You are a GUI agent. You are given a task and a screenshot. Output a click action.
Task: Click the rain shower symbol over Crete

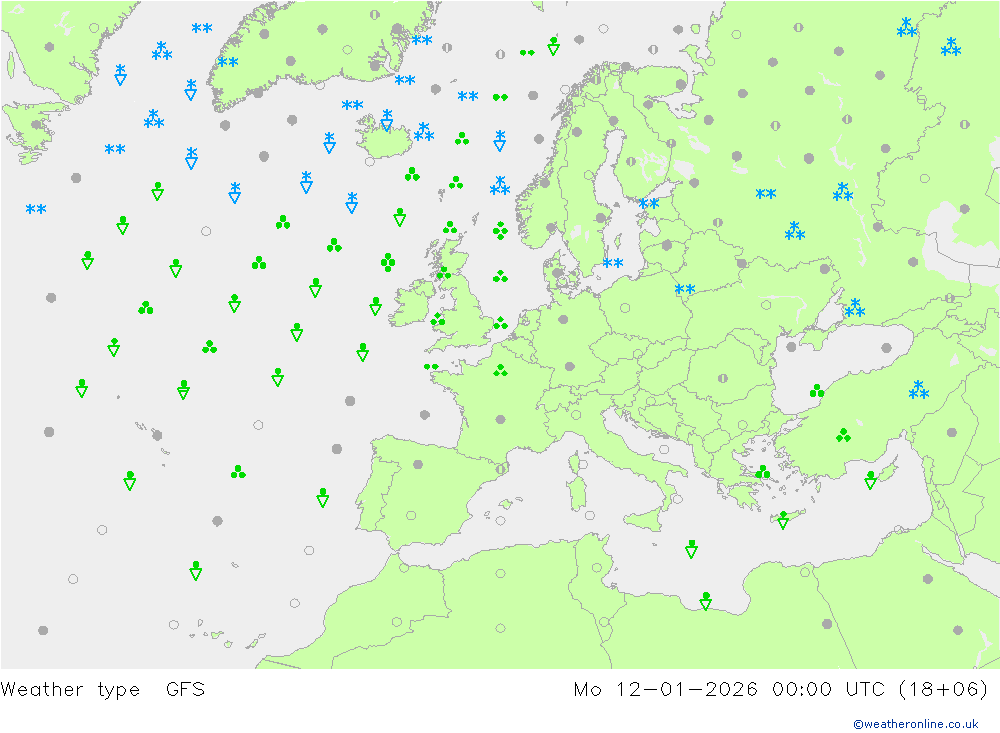(783, 520)
